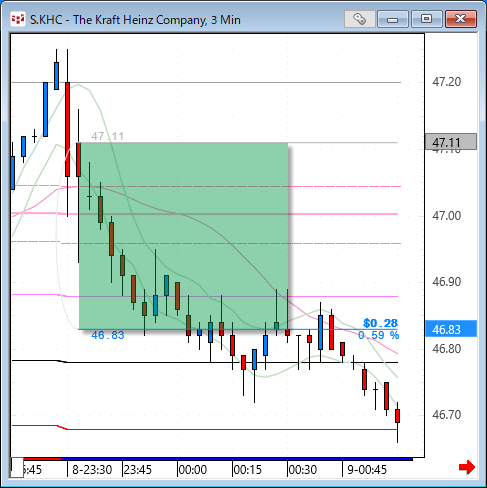Viewport: 487px width, 488px height.
Task: Select the gray 47.11 price marker
Action: [451, 142]
